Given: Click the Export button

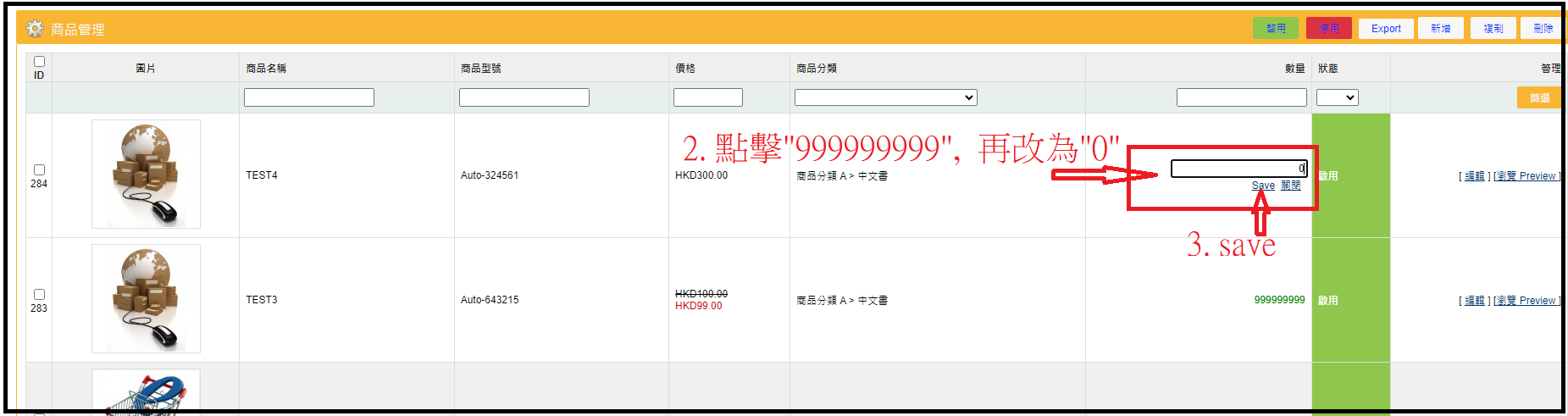Looking at the screenshot, I should (x=1386, y=28).
